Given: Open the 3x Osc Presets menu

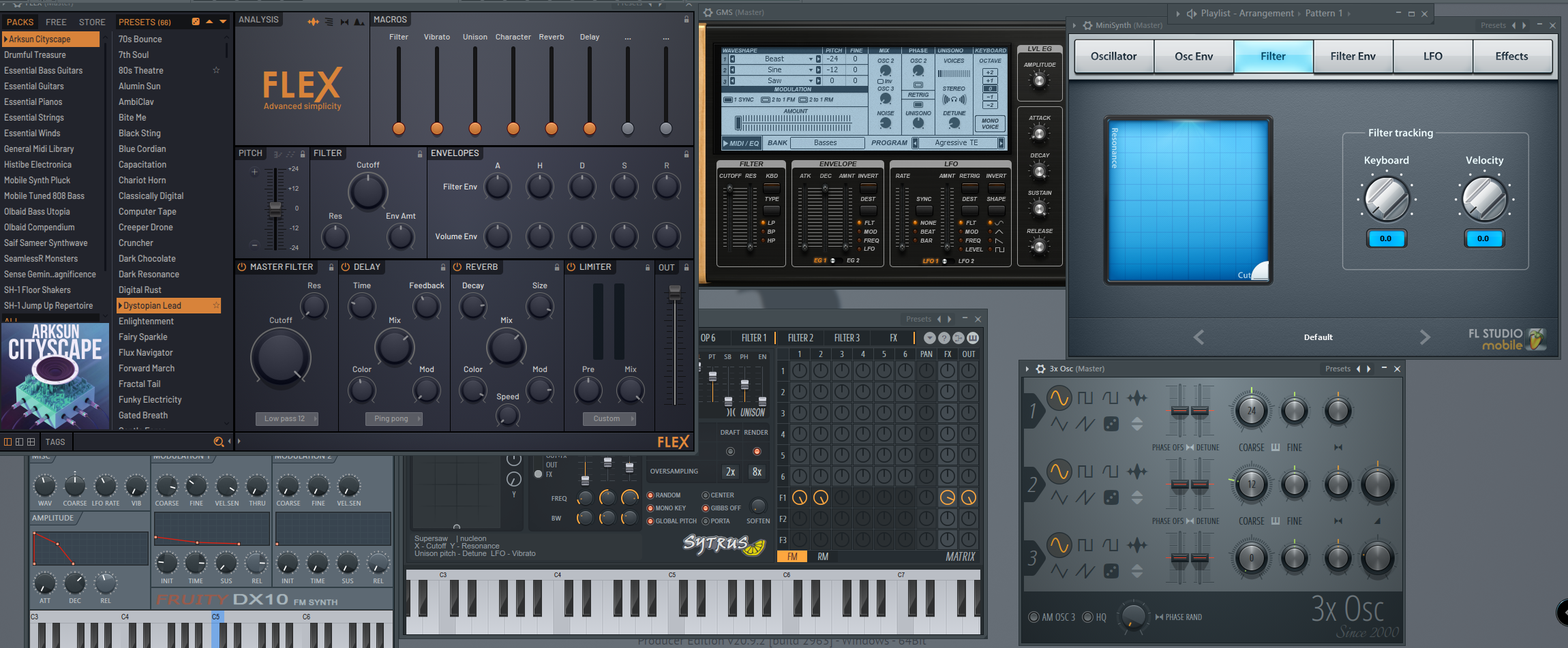Looking at the screenshot, I should 1338,369.
